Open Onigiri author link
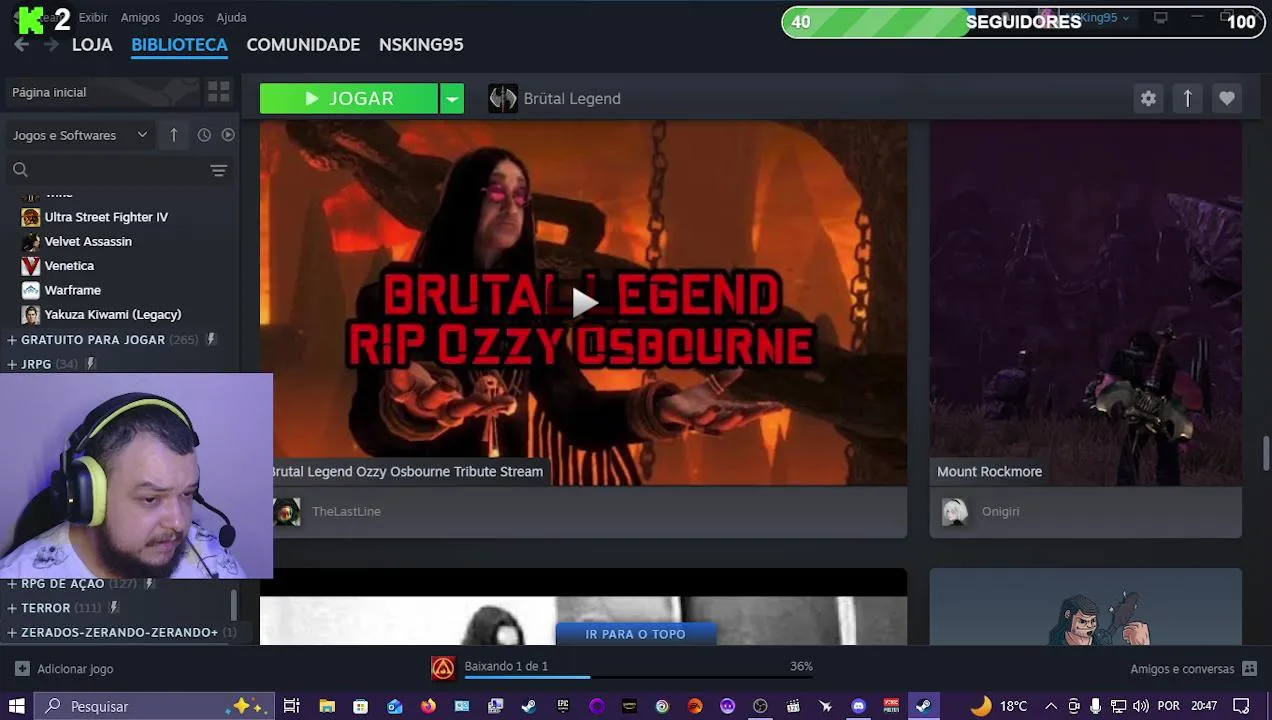 (1000, 512)
